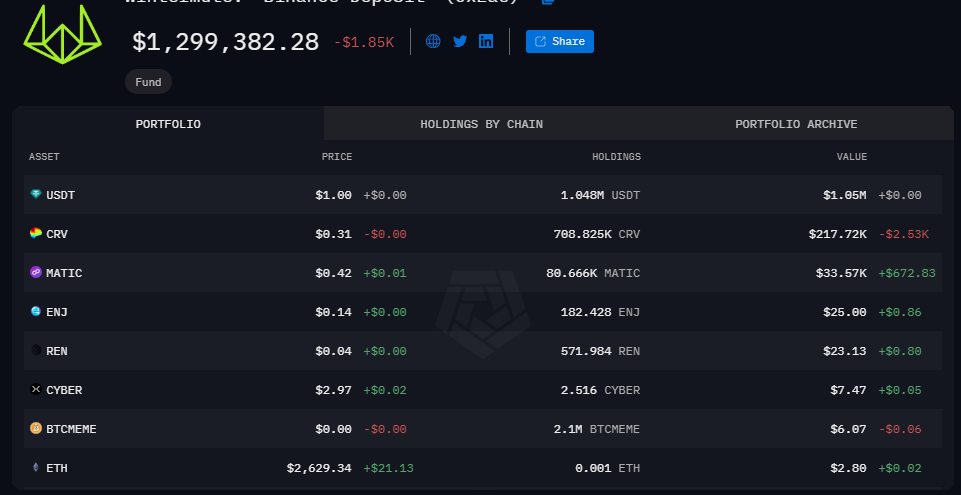The height and width of the screenshot is (495, 961).
Task: Click the Share button
Action: pyautogui.click(x=560, y=41)
